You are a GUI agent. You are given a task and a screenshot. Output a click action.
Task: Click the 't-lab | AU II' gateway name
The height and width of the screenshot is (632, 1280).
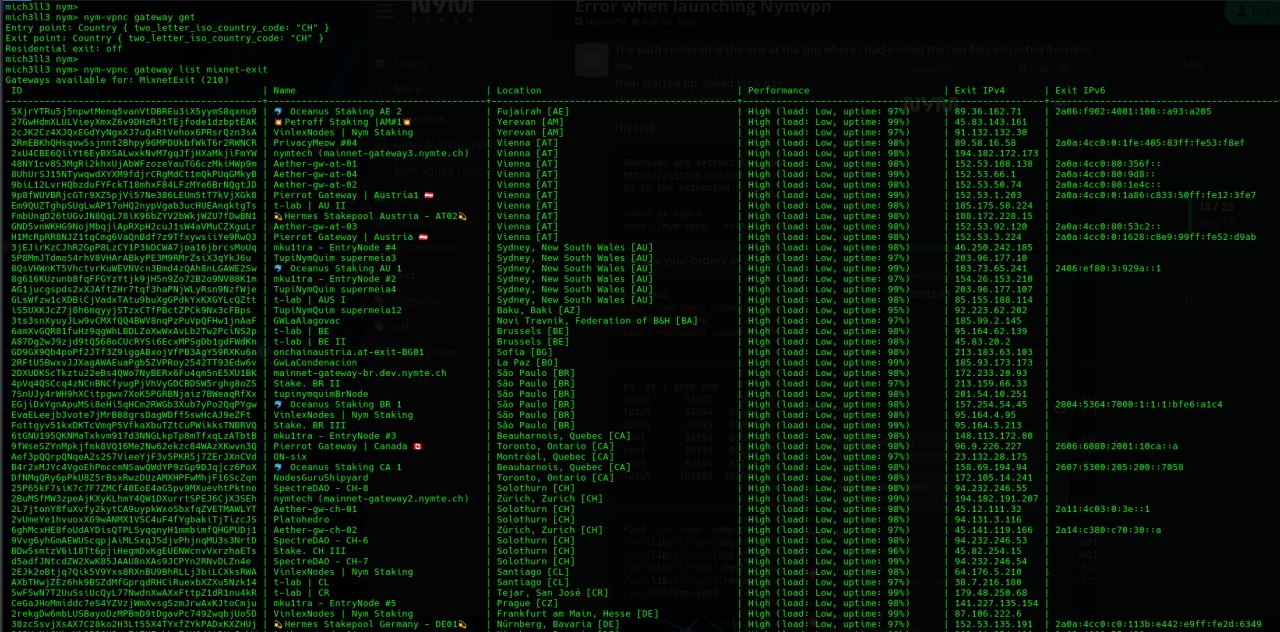point(309,205)
